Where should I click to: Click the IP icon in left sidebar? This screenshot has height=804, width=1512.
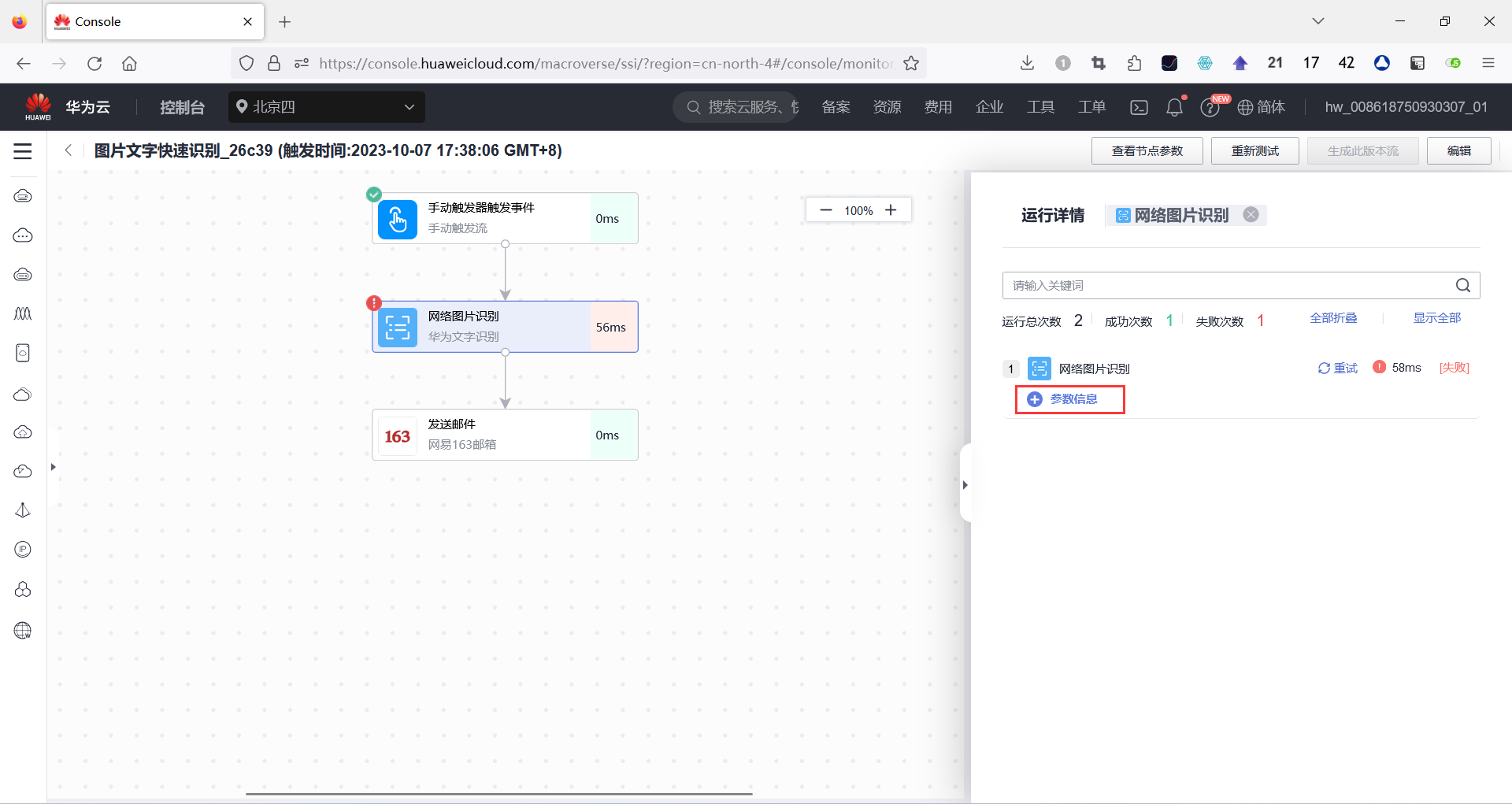point(23,550)
